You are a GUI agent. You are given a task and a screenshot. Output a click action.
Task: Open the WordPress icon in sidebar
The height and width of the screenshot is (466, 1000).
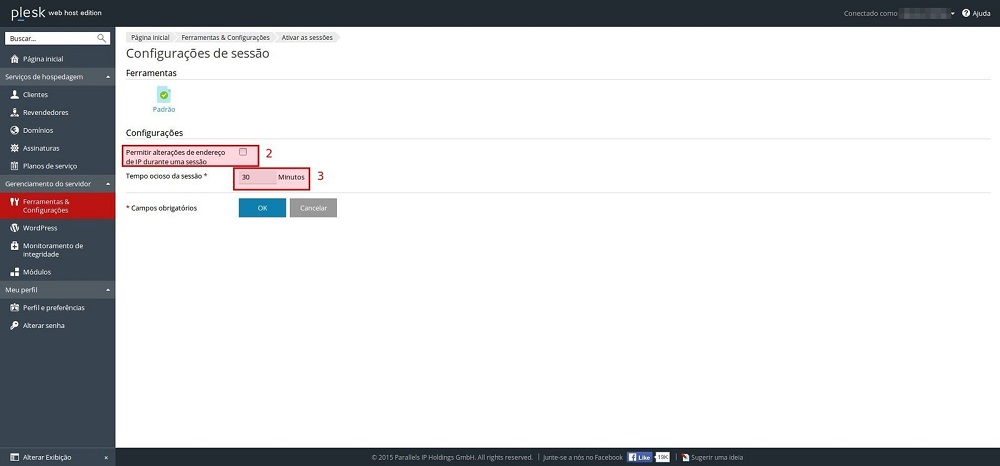point(14,228)
